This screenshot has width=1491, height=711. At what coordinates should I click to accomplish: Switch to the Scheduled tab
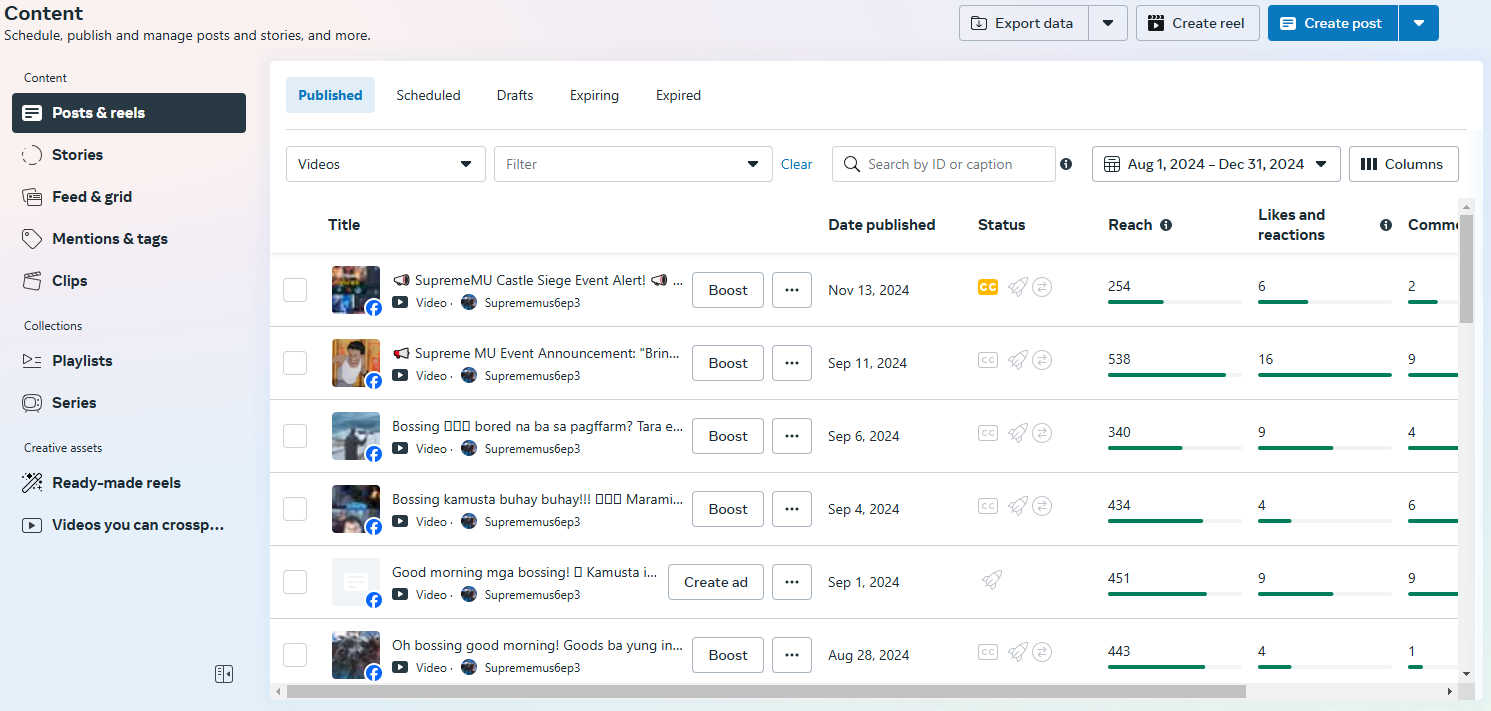coord(428,95)
